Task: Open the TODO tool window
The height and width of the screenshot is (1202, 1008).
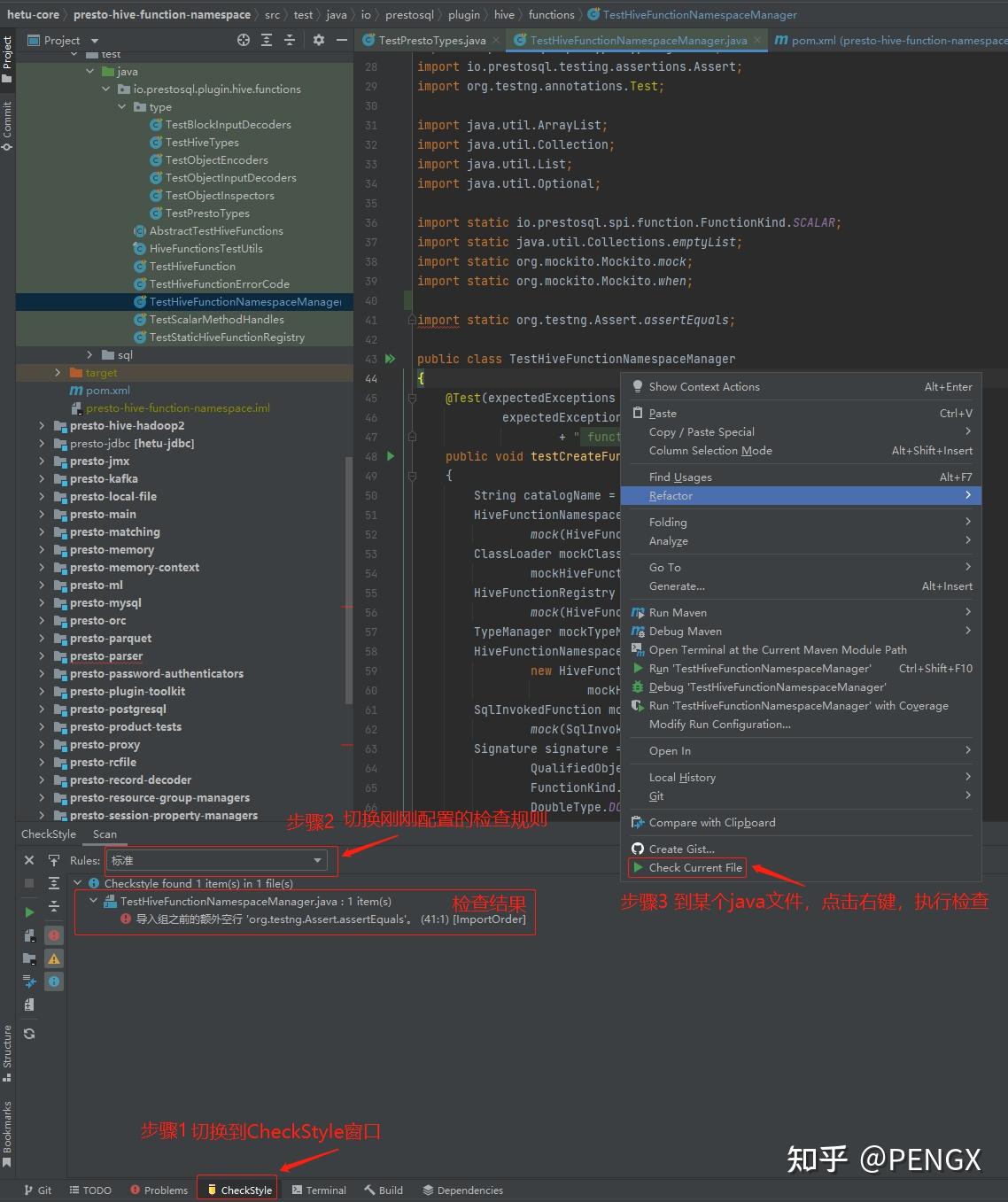Action: click(90, 1190)
